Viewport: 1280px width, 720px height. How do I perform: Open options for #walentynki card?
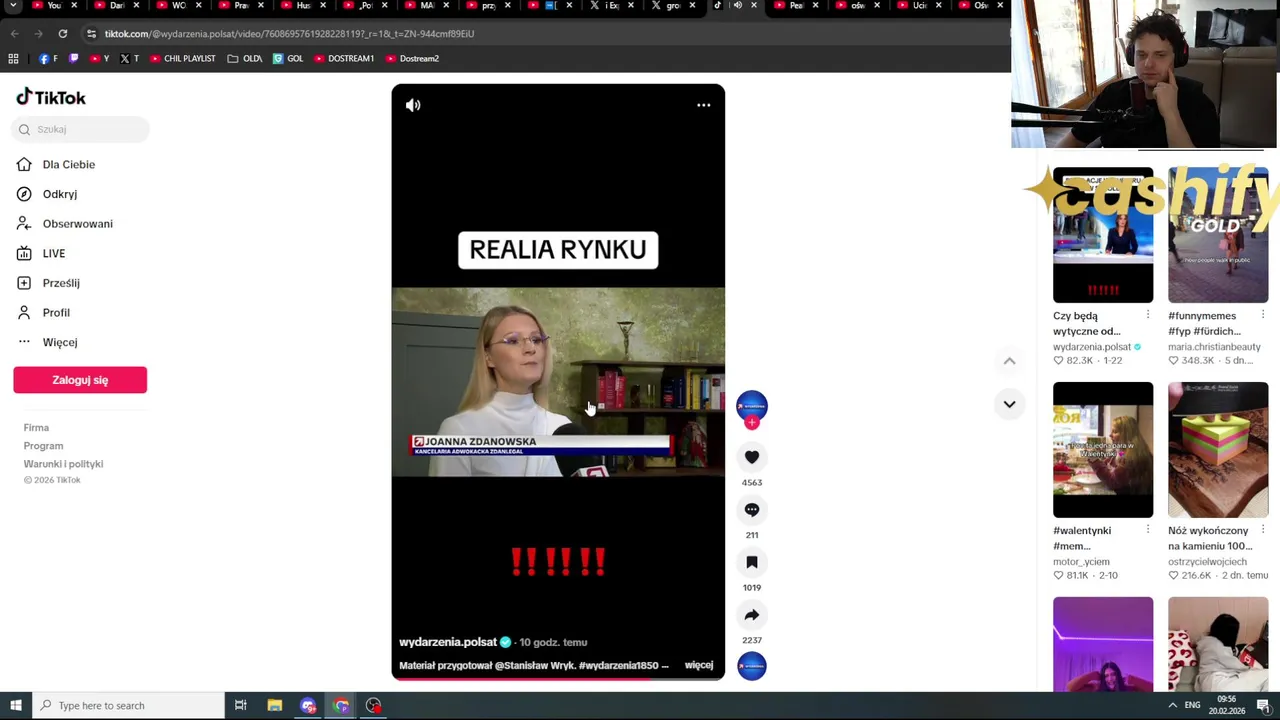click(1148, 530)
